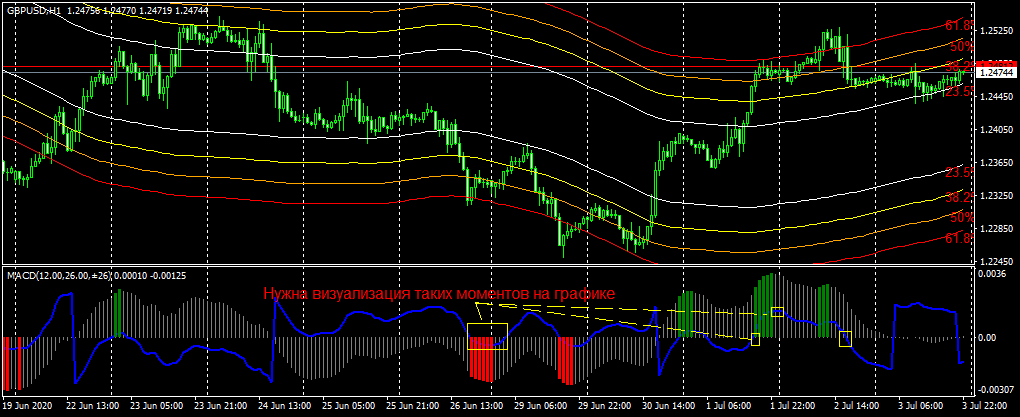Click the 23.5 label near the 1.23650 price
The height and width of the screenshot is (417, 1020).
[x=960, y=172]
